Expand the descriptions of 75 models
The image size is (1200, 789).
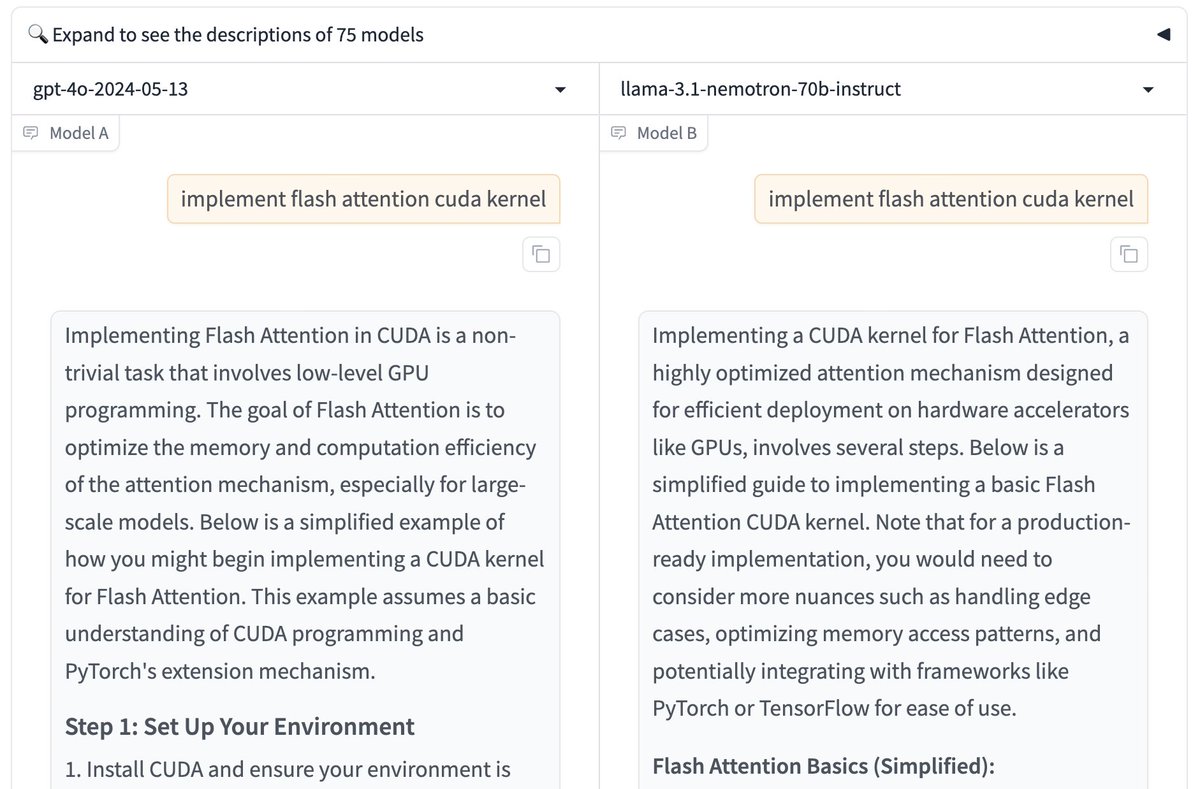click(x=238, y=35)
